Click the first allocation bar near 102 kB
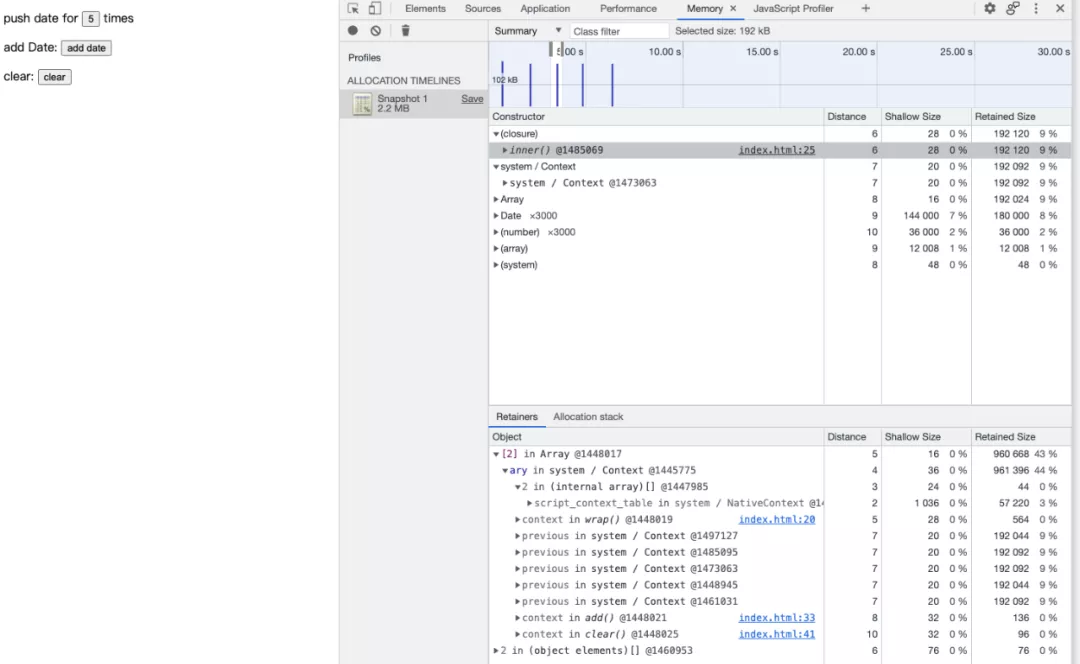 502,83
